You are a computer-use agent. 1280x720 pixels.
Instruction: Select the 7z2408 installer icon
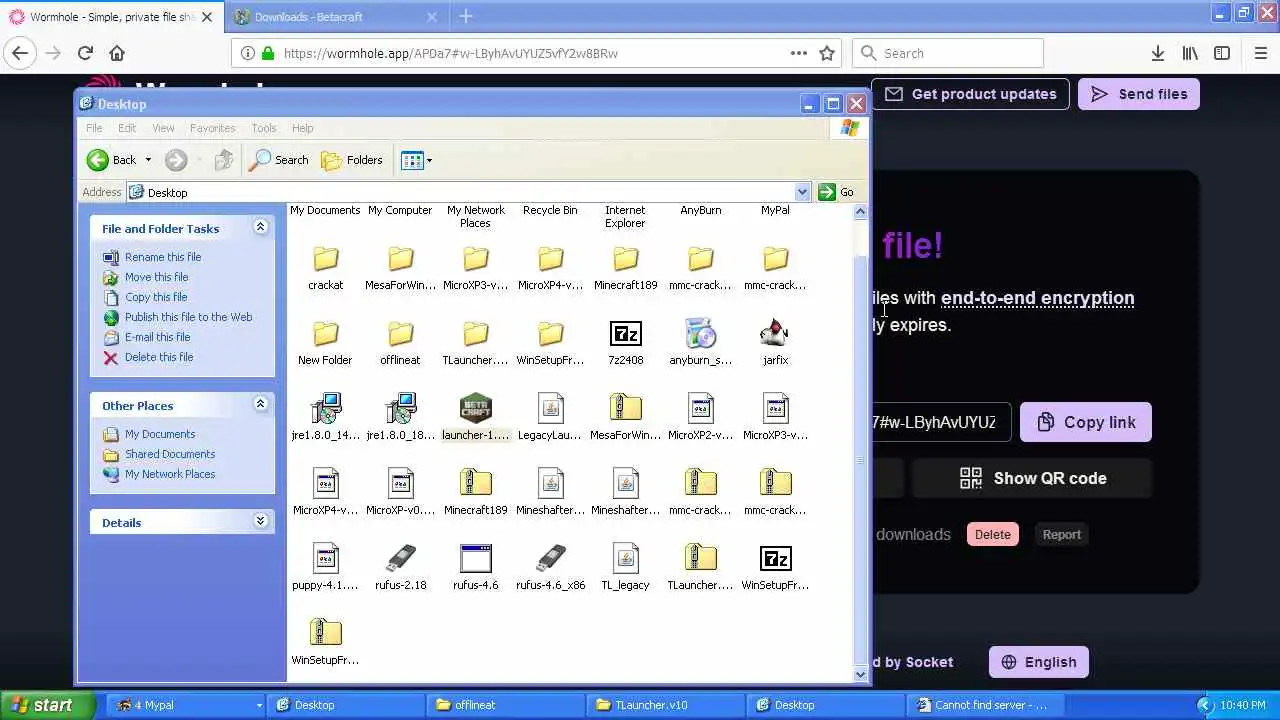point(625,334)
